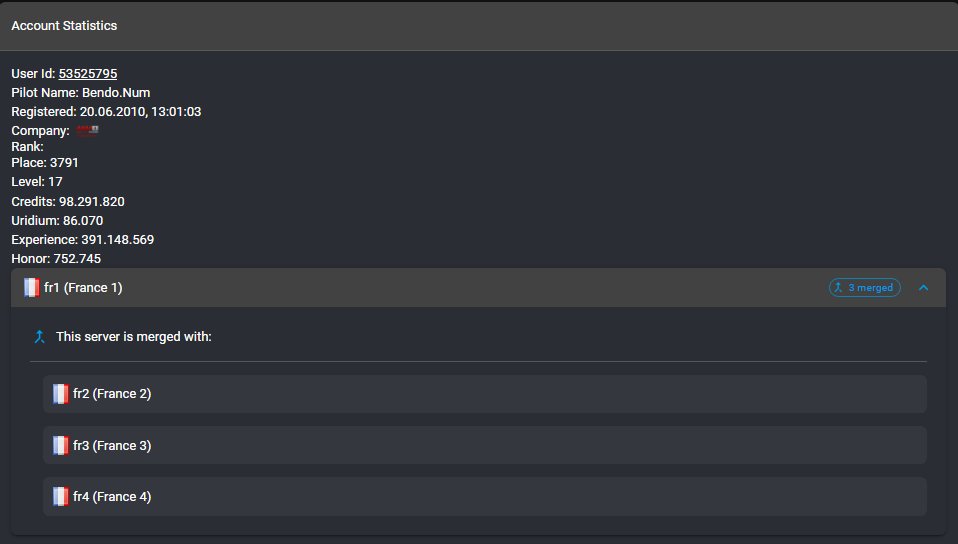Click the French flag beside fr1
The height and width of the screenshot is (544, 958).
32,288
